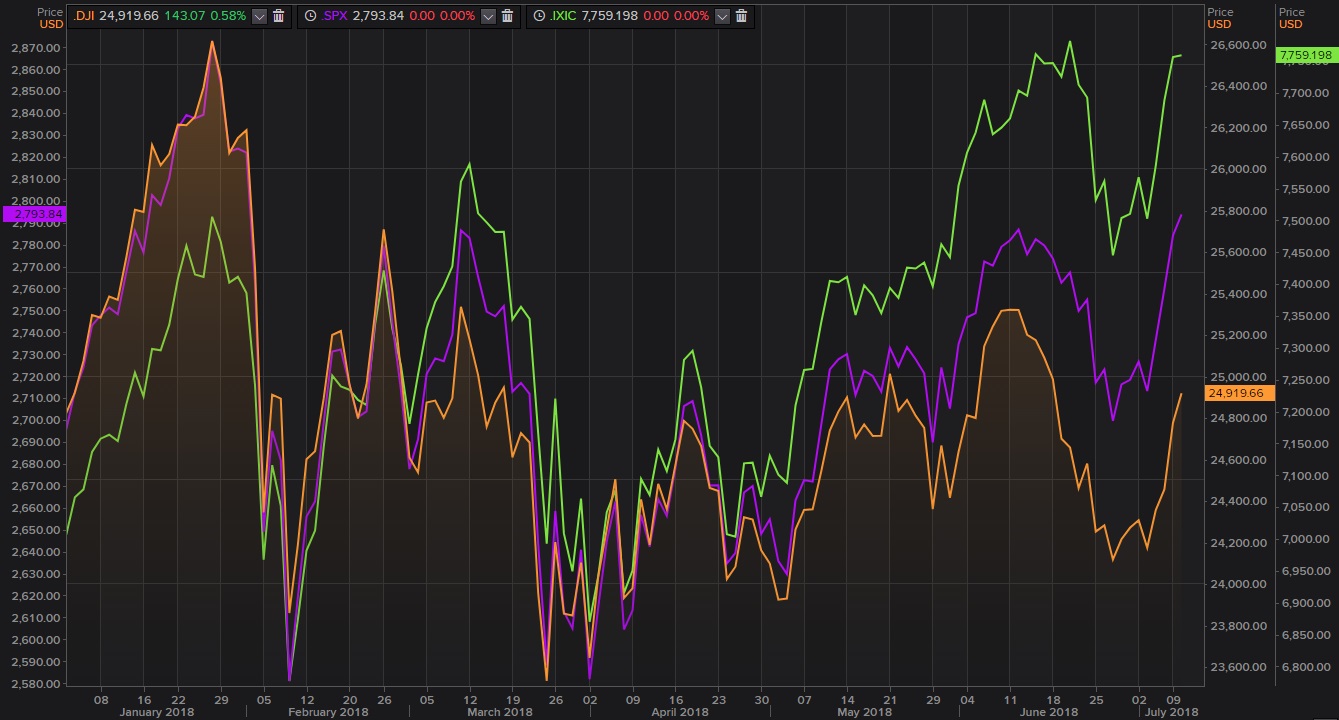Select the .IXIC ticker label
This screenshot has height=720, width=1339.
coord(564,16)
